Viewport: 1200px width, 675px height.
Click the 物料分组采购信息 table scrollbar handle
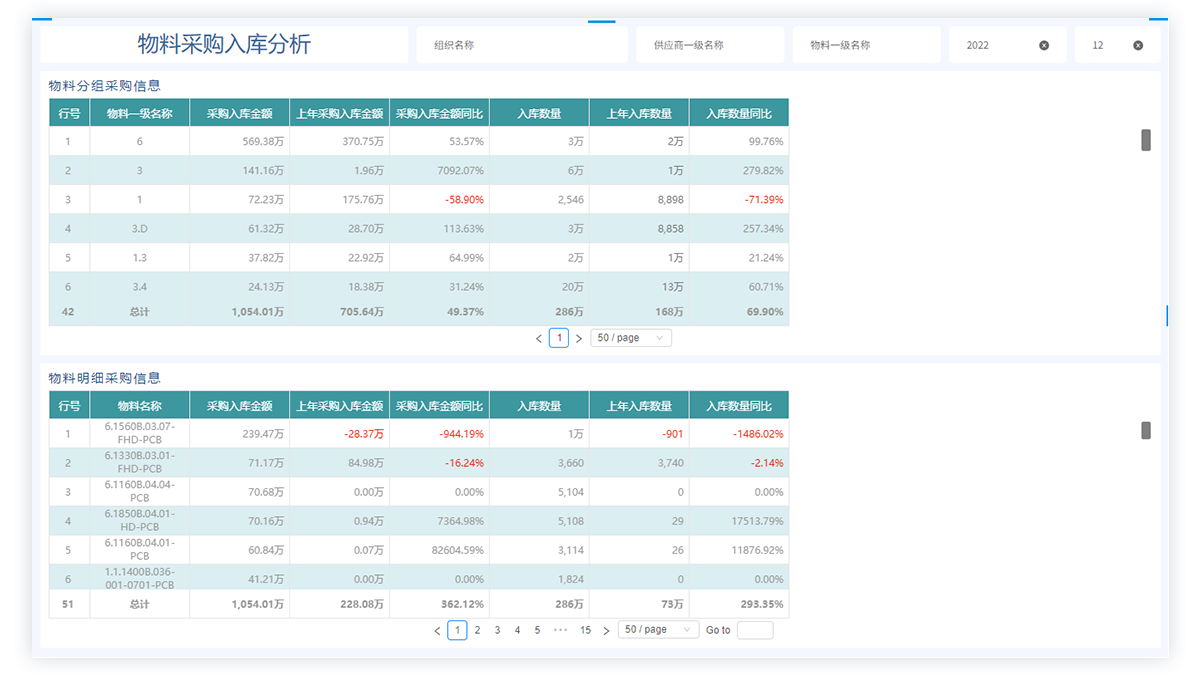(1146, 140)
